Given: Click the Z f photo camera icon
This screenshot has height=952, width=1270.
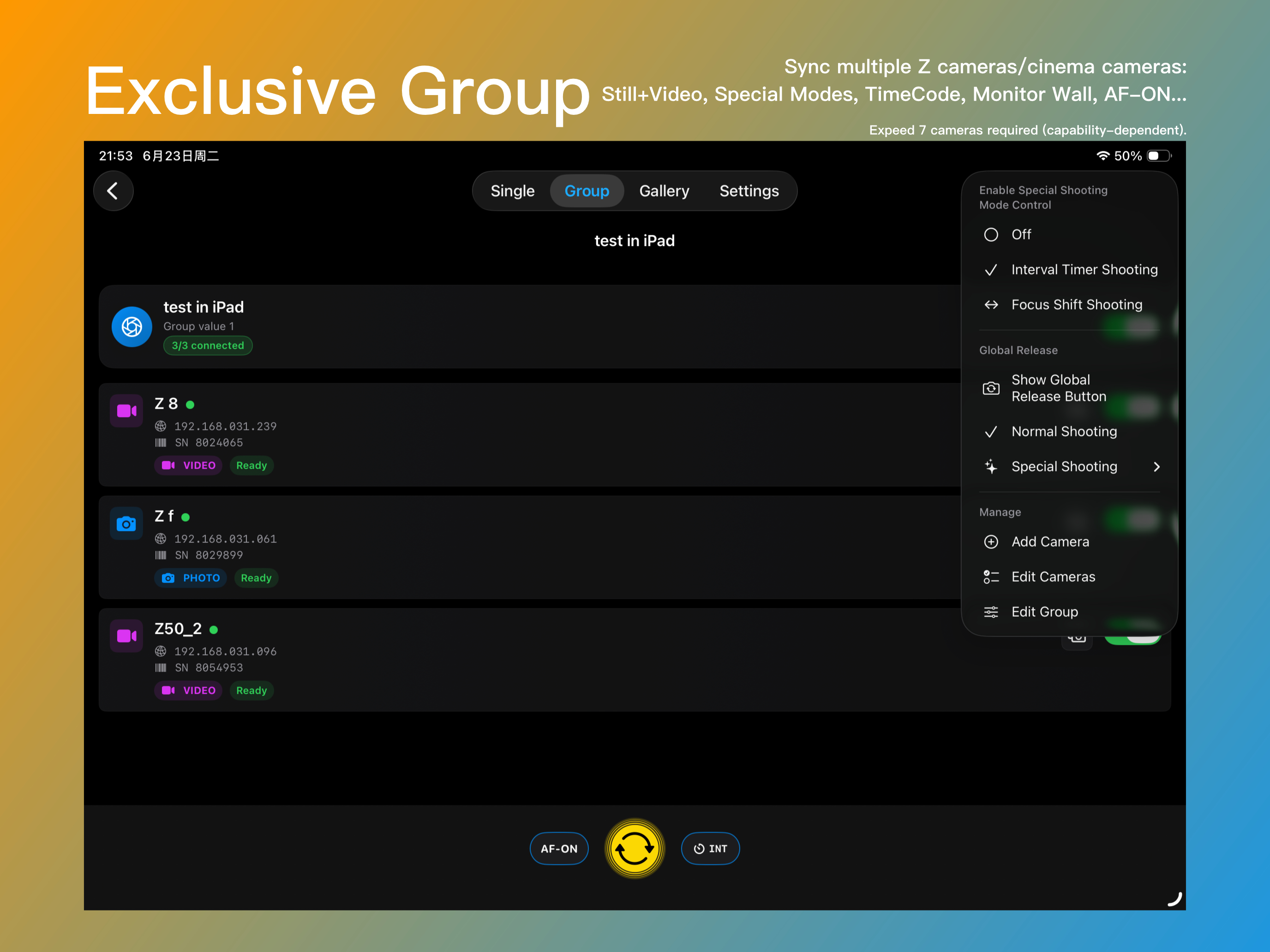Looking at the screenshot, I should point(127,524).
